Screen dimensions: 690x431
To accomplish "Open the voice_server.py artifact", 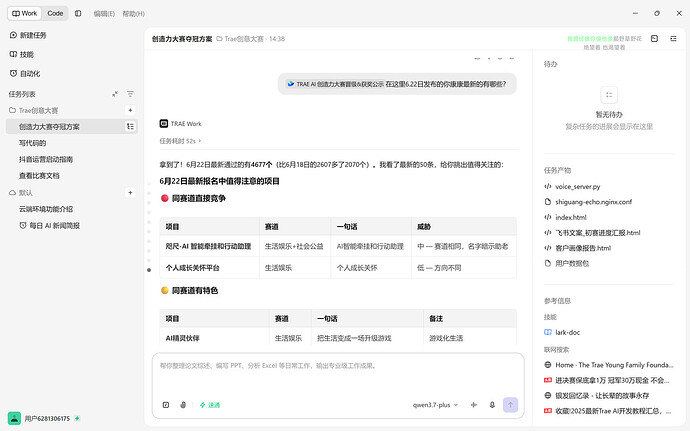I will [577, 187].
